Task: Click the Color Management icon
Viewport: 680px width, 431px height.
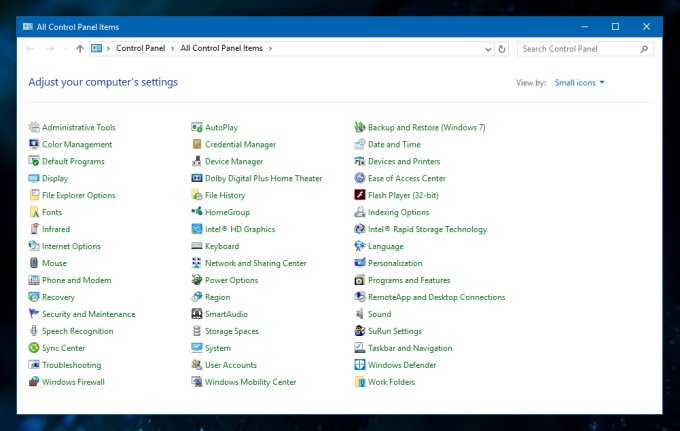Action: coord(34,144)
